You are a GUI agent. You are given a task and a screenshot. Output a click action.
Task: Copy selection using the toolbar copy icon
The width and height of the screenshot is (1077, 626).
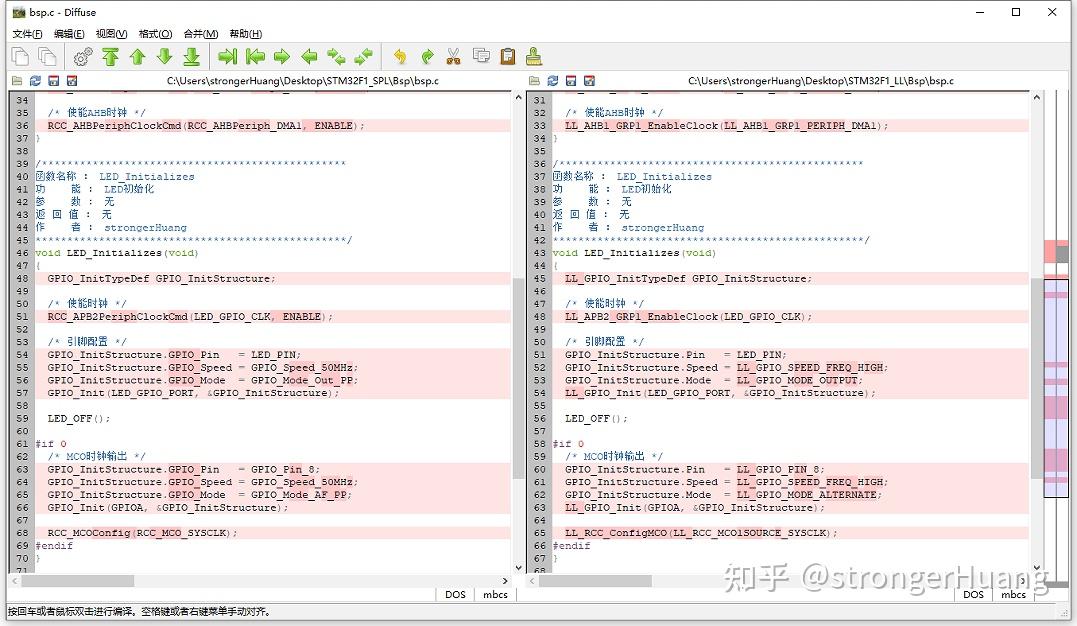tap(481, 56)
